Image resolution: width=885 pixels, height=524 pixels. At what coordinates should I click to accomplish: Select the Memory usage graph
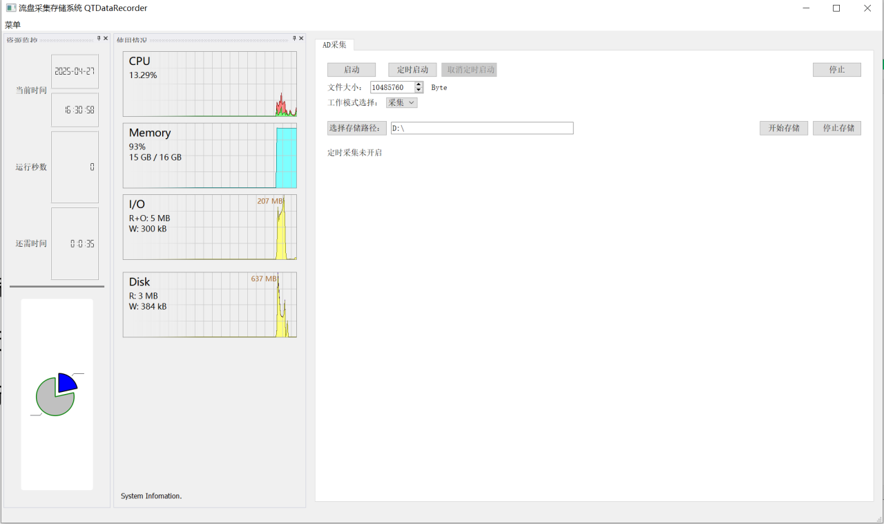click(x=209, y=155)
